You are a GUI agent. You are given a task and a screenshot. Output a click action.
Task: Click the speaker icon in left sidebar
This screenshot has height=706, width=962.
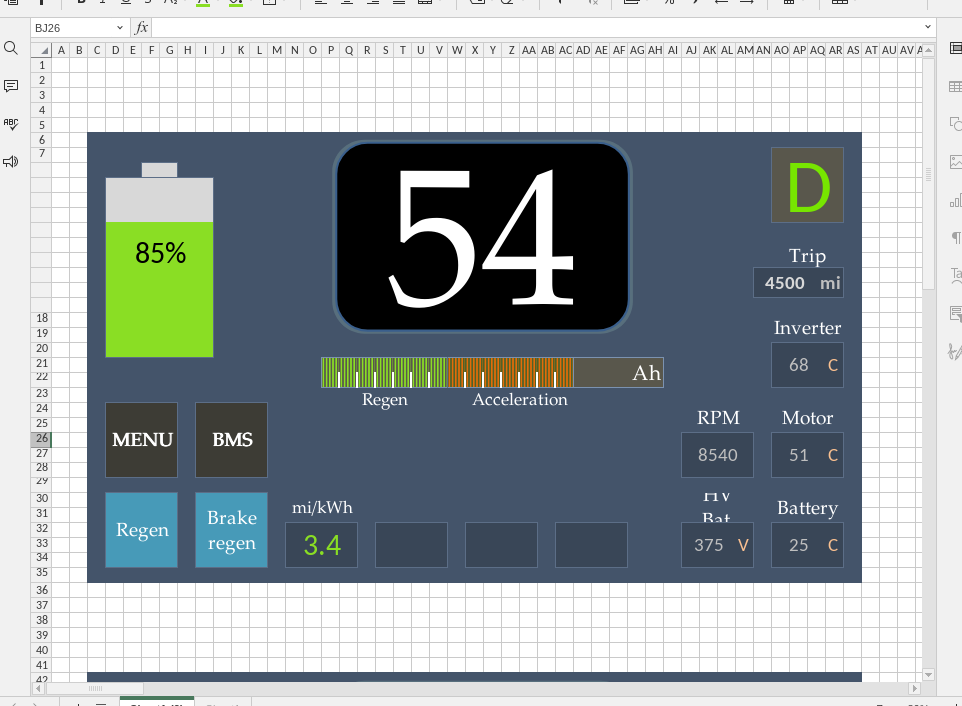click(x=10, y=162)
